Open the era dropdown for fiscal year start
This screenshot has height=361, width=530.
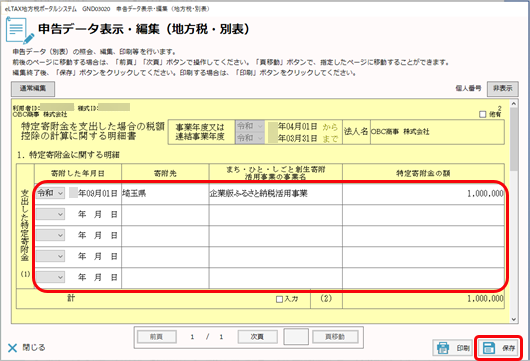[x=250, y=126]
